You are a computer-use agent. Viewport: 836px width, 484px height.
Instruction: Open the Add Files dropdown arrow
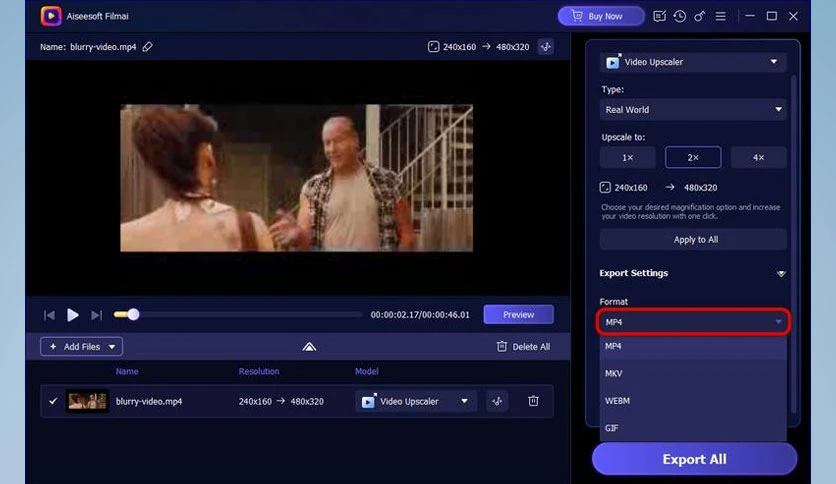click(112, 346)
